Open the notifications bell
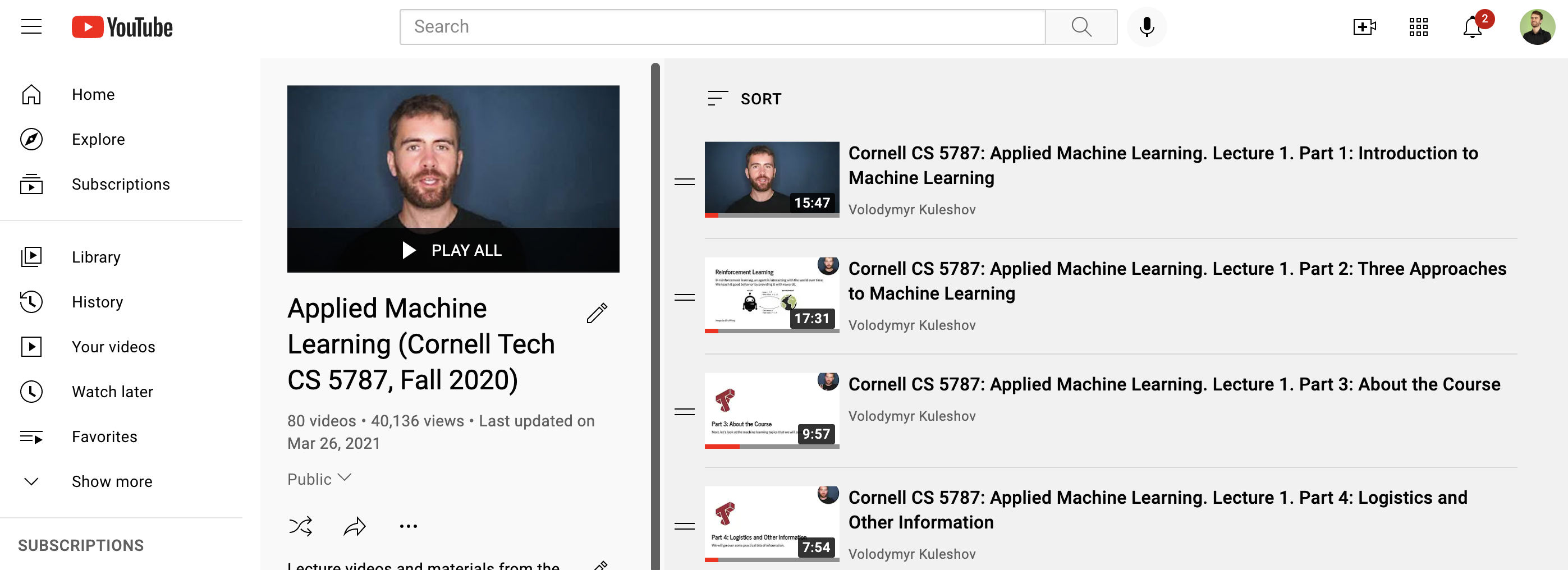The image size is (1568, 570). (x=1473, y=27)
